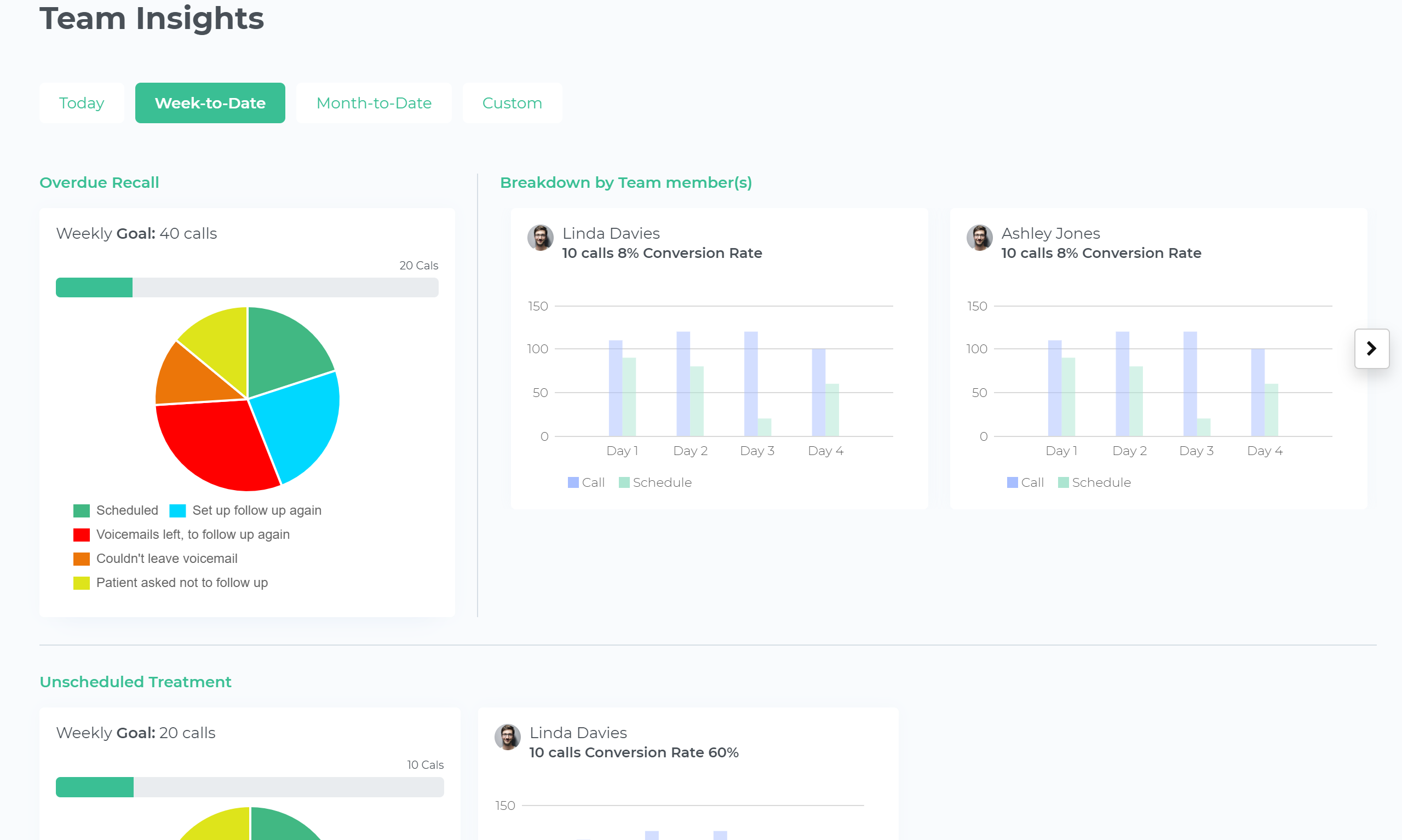Screen dimensions: 1402x840
Task: Choose the Custom date range tab
Action: coord(512,103)
